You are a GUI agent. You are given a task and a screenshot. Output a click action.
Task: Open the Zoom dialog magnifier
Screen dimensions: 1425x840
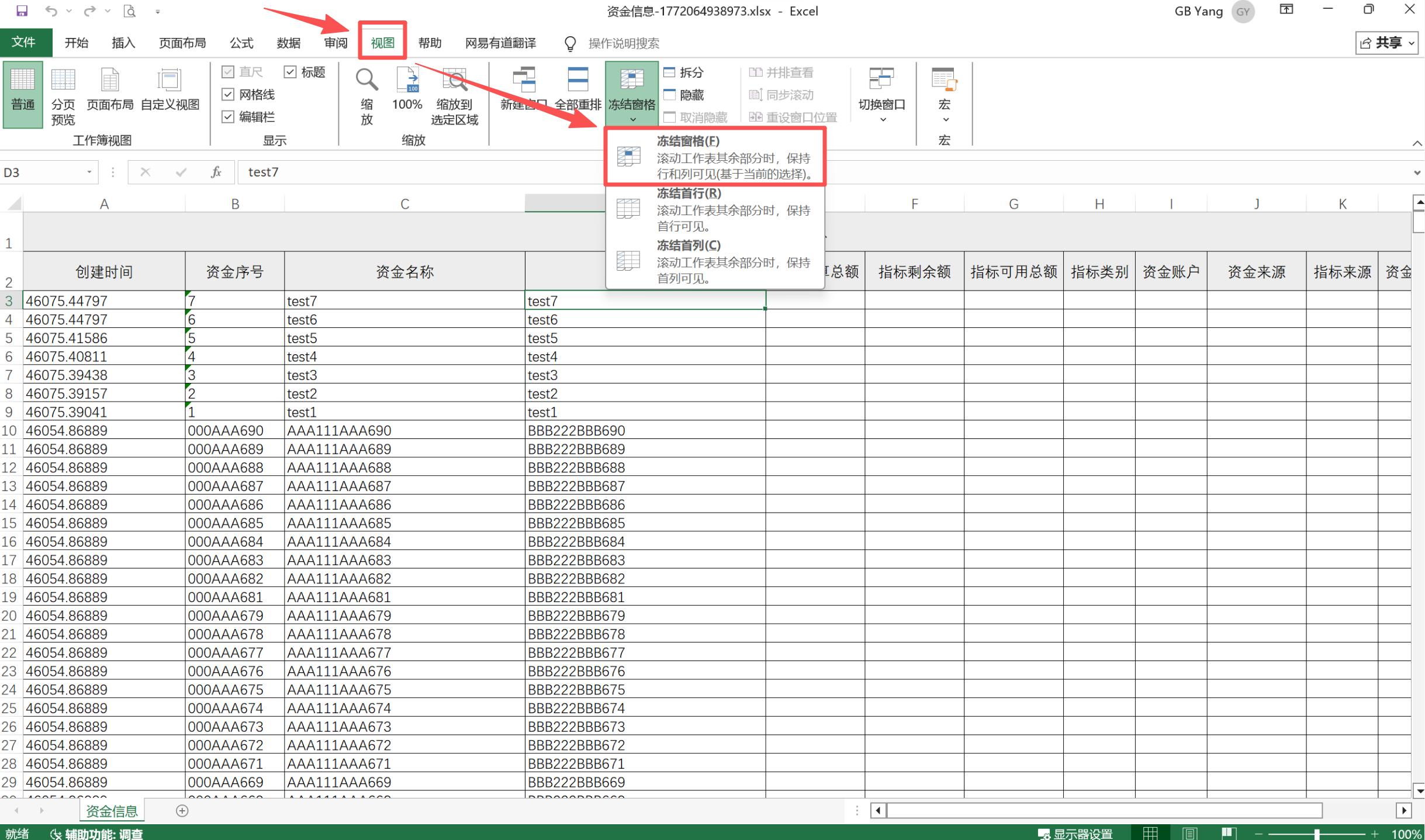tap(367, 95)
